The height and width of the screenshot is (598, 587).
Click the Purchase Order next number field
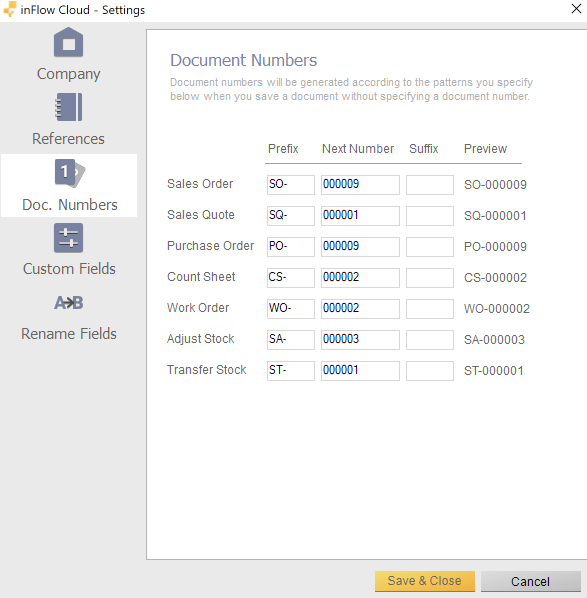point(360,247)
